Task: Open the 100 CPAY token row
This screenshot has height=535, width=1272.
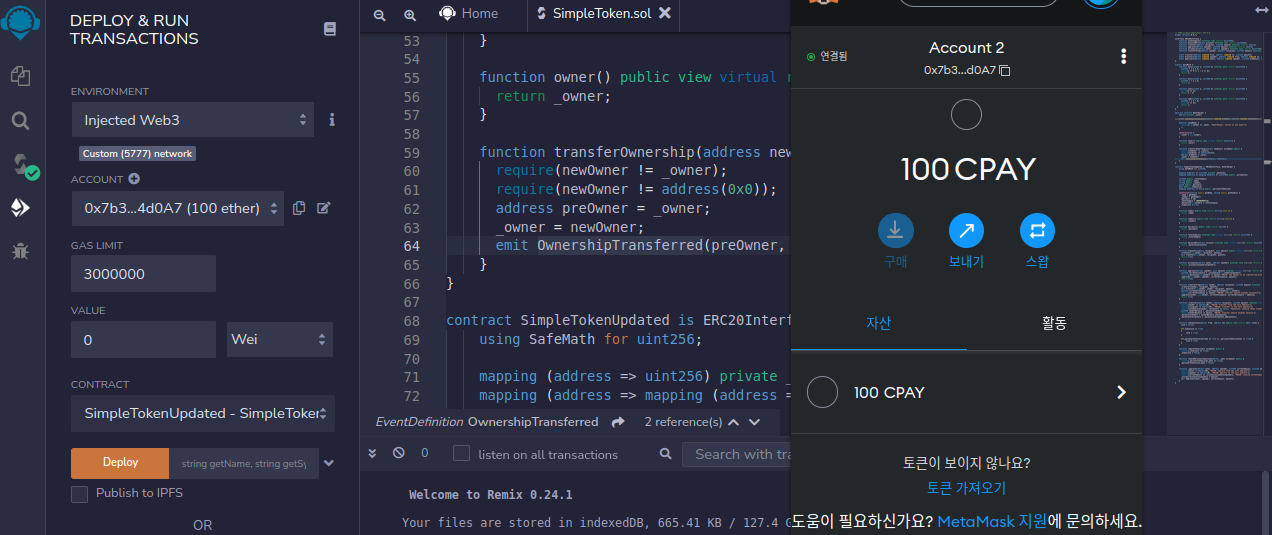Action: click(x=966, y=392)
